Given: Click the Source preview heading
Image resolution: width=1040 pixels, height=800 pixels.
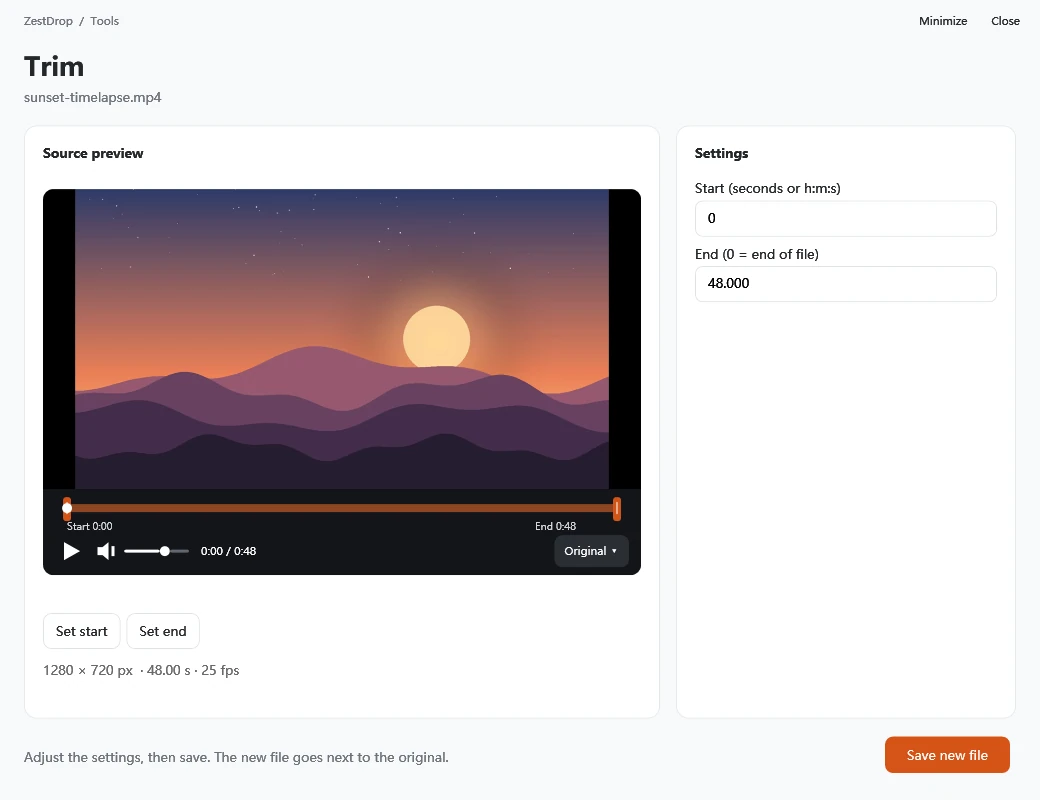Looking at the screenshot, I should point(93,153).
